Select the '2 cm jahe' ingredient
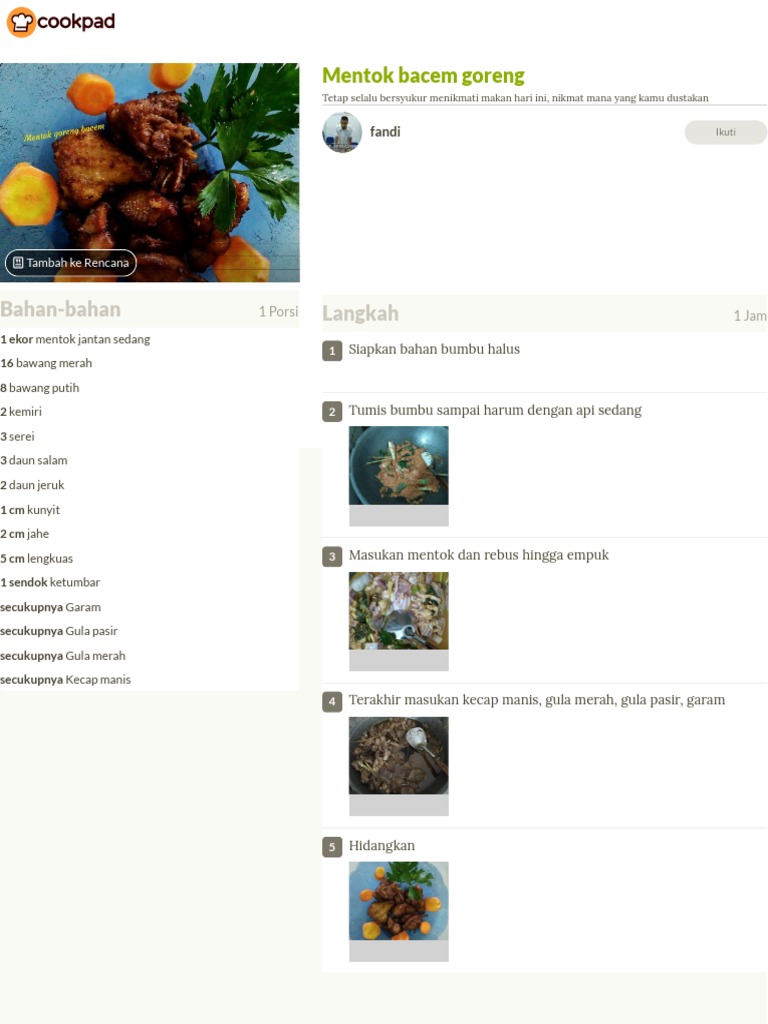The width and height of the screenshot is (768, 1024). pos(25,534)
